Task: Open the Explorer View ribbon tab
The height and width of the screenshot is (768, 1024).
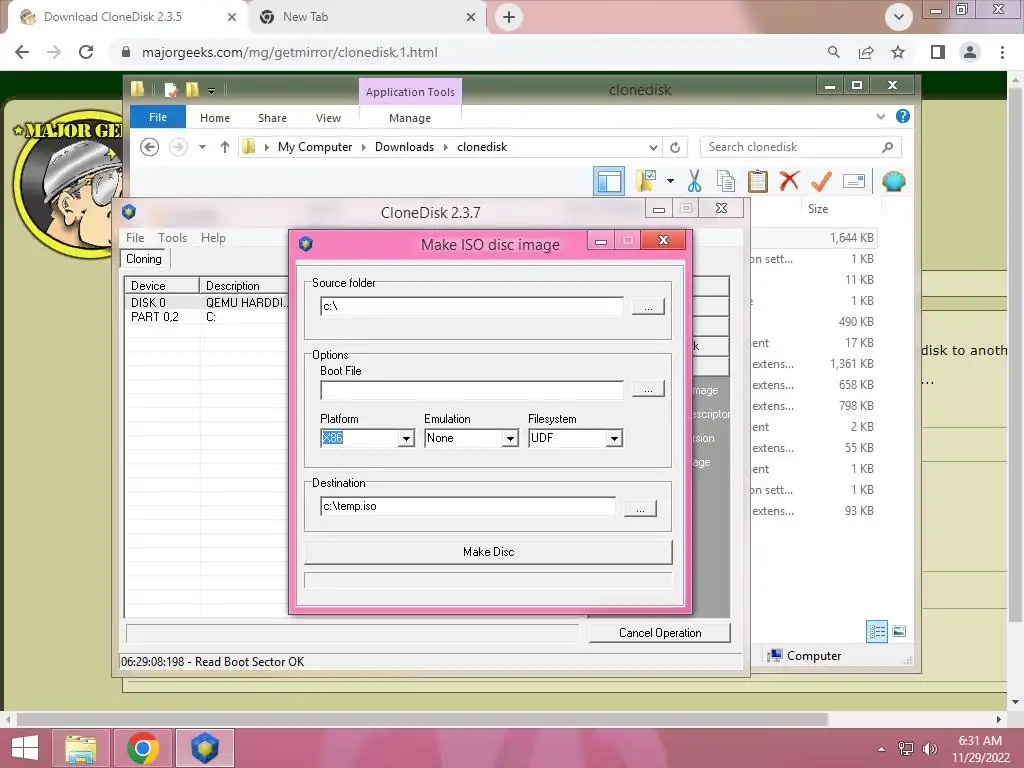Action: [x=328, y=118]
